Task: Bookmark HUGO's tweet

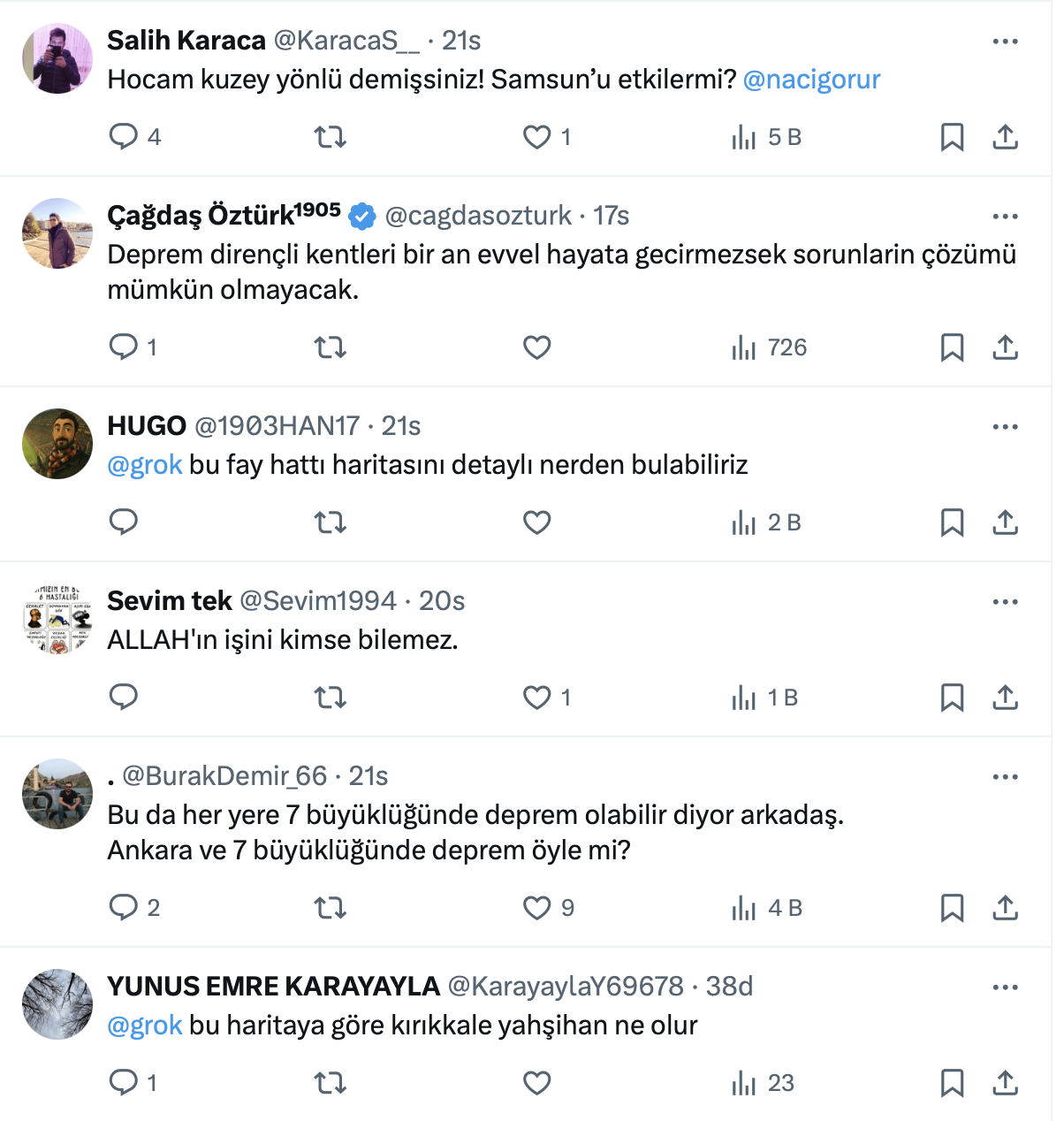Action: (x=952, y=522)
